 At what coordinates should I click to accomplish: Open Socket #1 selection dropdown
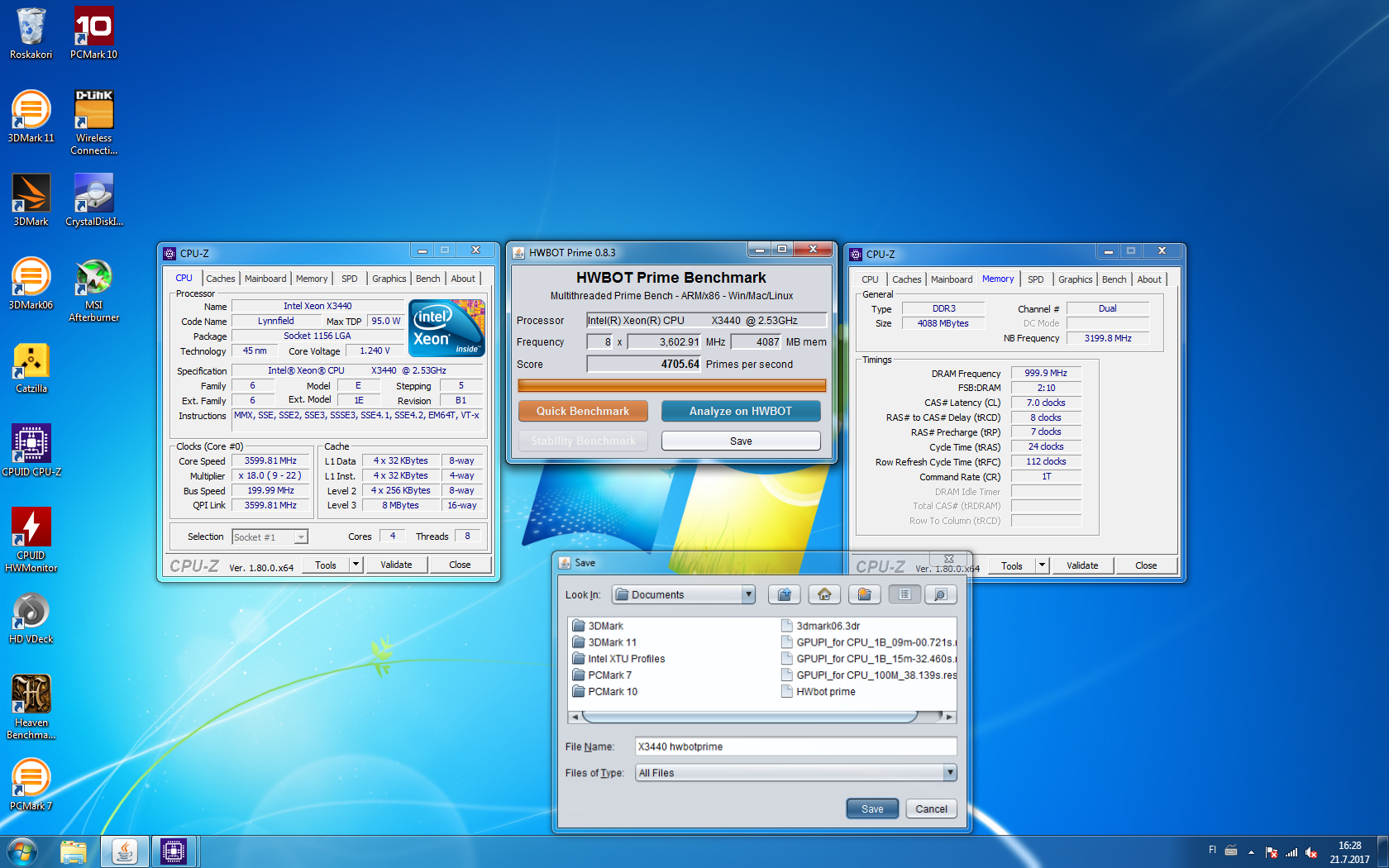point(270,537)
